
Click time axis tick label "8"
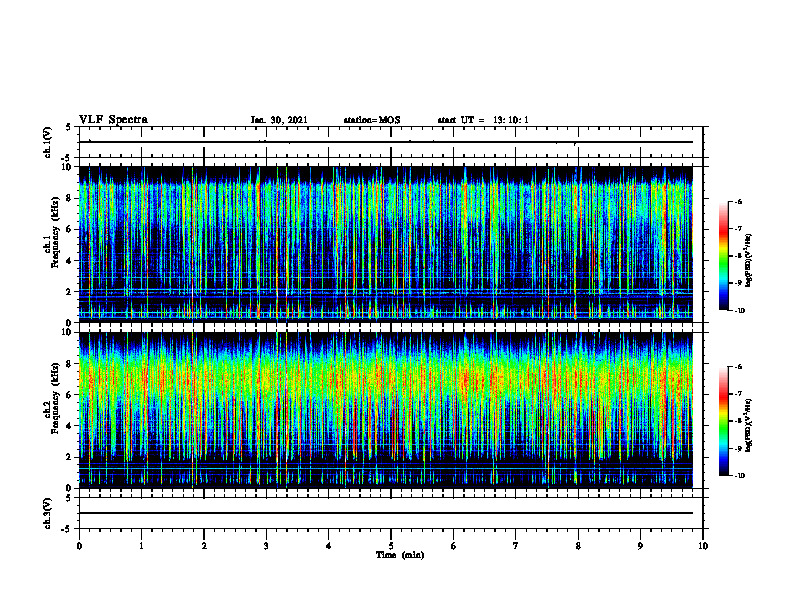point(578,546)
